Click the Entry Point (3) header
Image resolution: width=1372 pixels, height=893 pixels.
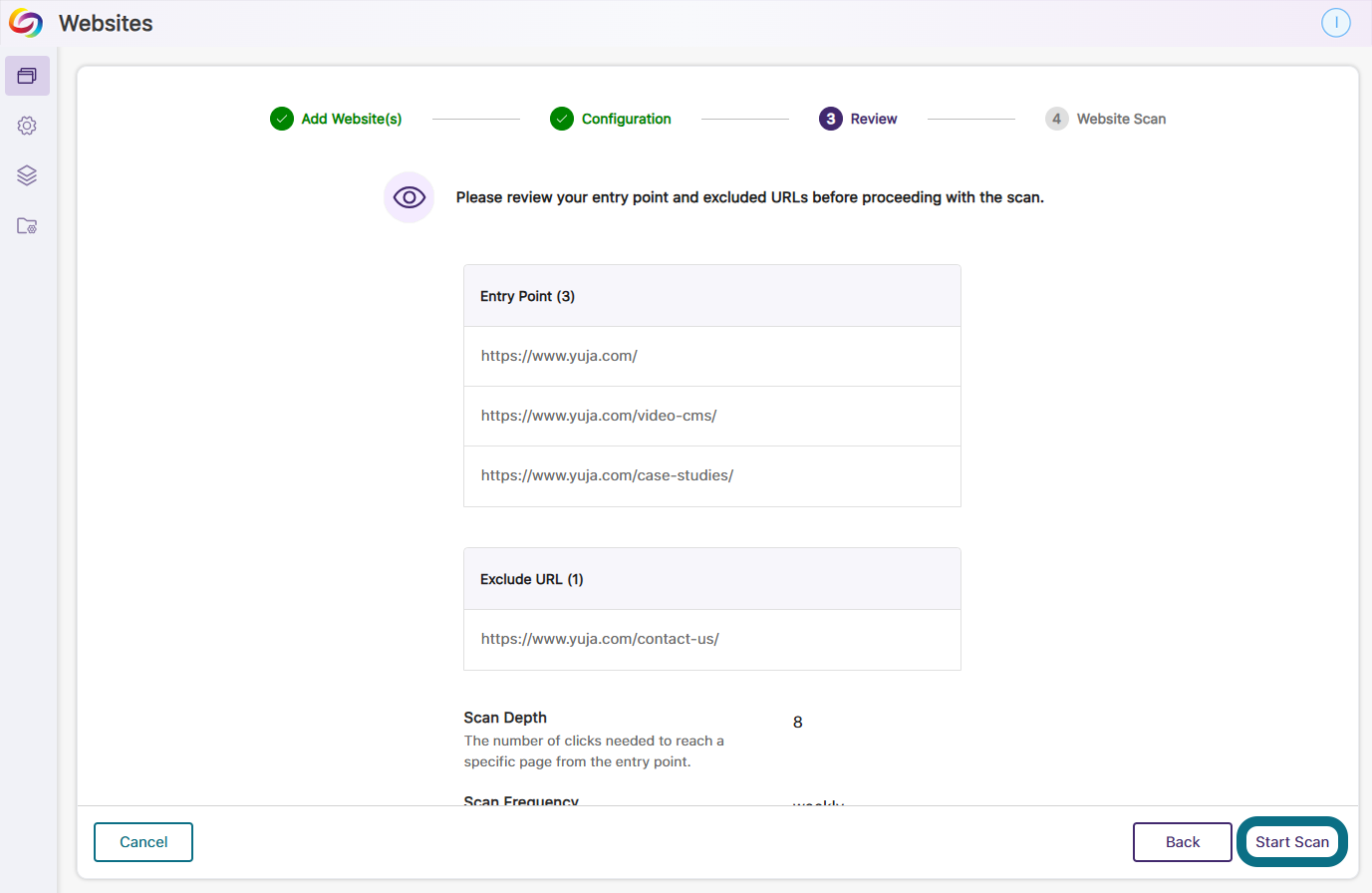(712, 296)
